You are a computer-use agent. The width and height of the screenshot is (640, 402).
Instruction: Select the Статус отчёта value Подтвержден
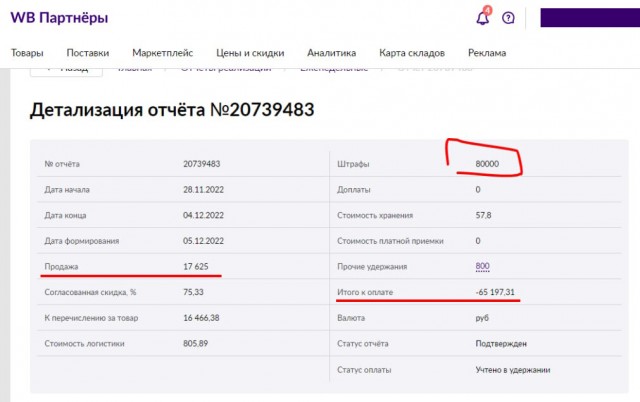pos(501,344)
